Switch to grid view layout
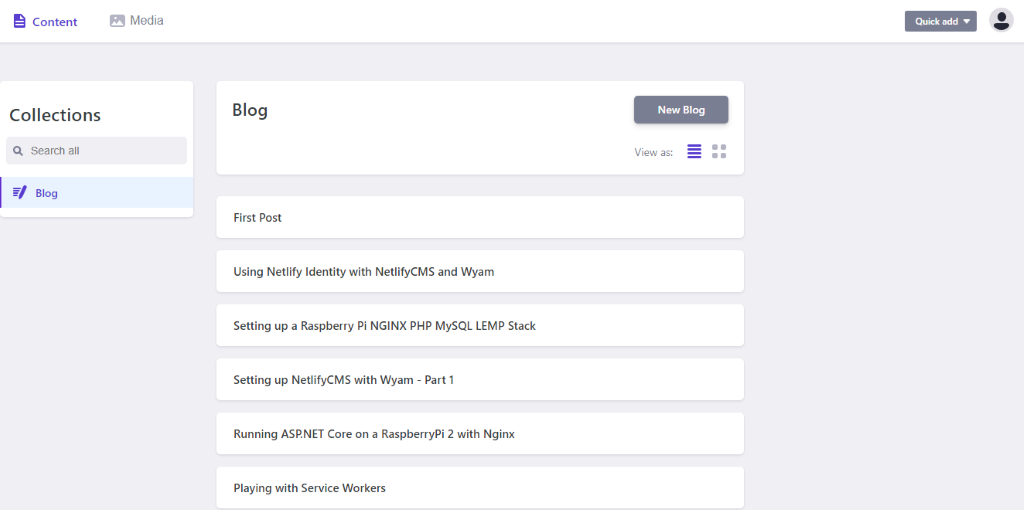The width and height of the screenshot is (1024, 510). pyautogui.click(x=719, y=152)
